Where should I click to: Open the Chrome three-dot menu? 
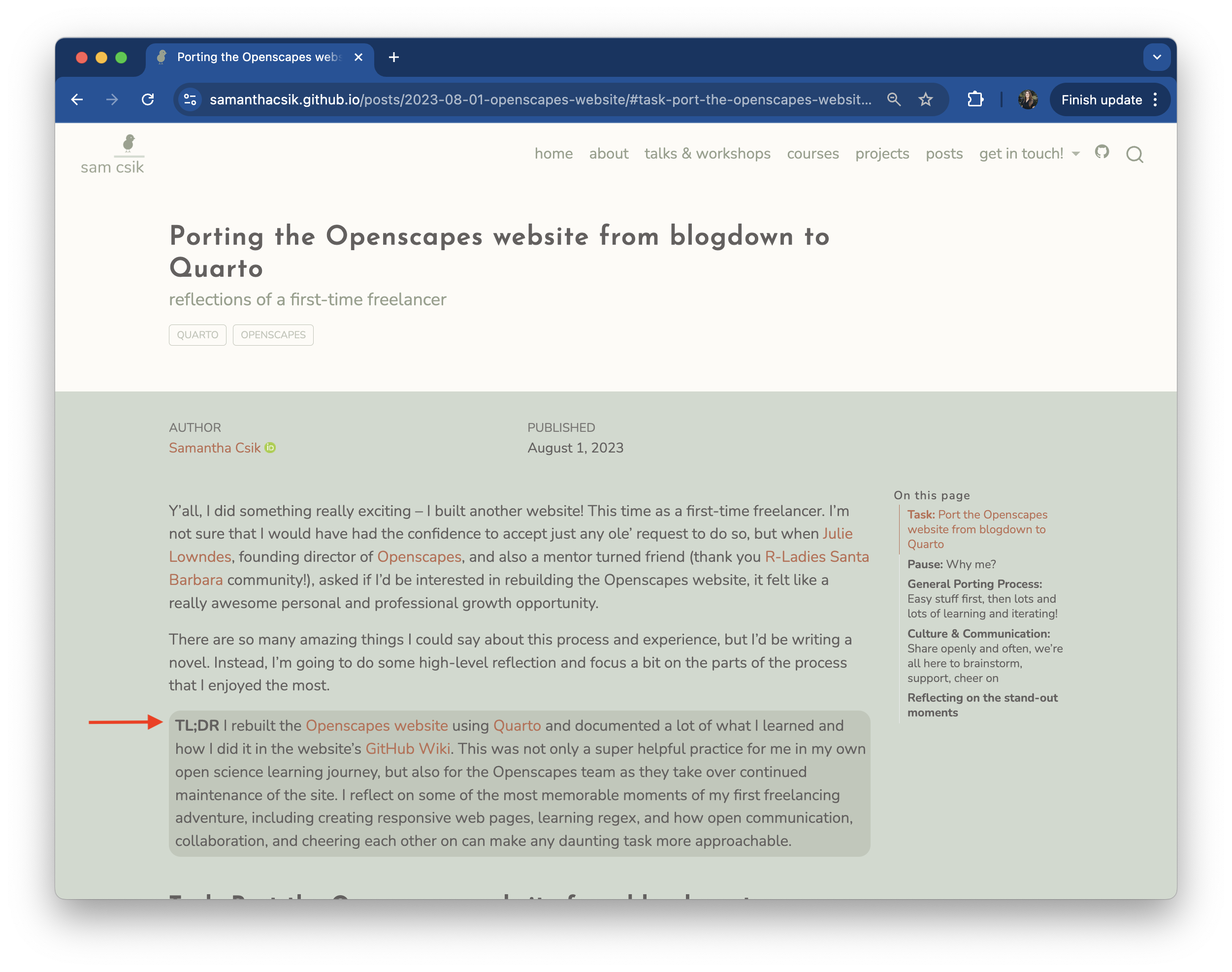[1155, 99]
